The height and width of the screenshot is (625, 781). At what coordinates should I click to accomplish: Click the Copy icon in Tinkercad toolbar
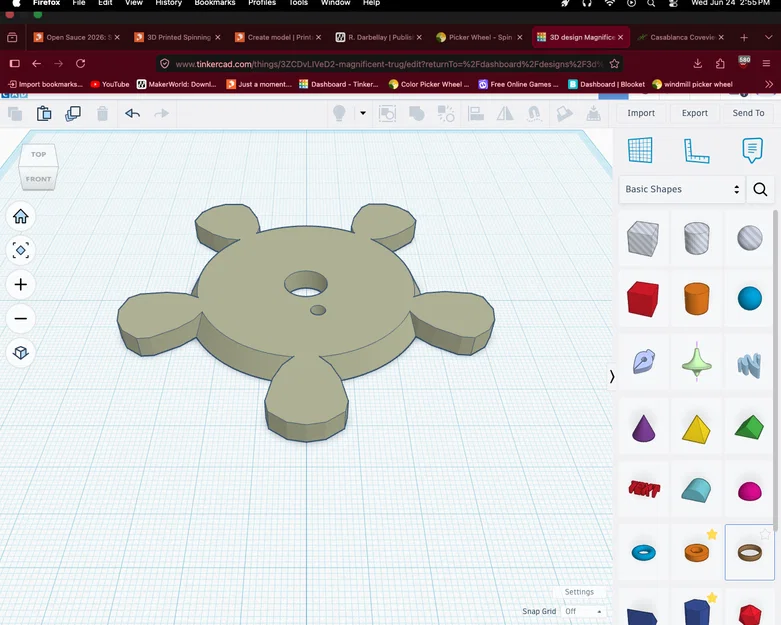tap(15, 114)
